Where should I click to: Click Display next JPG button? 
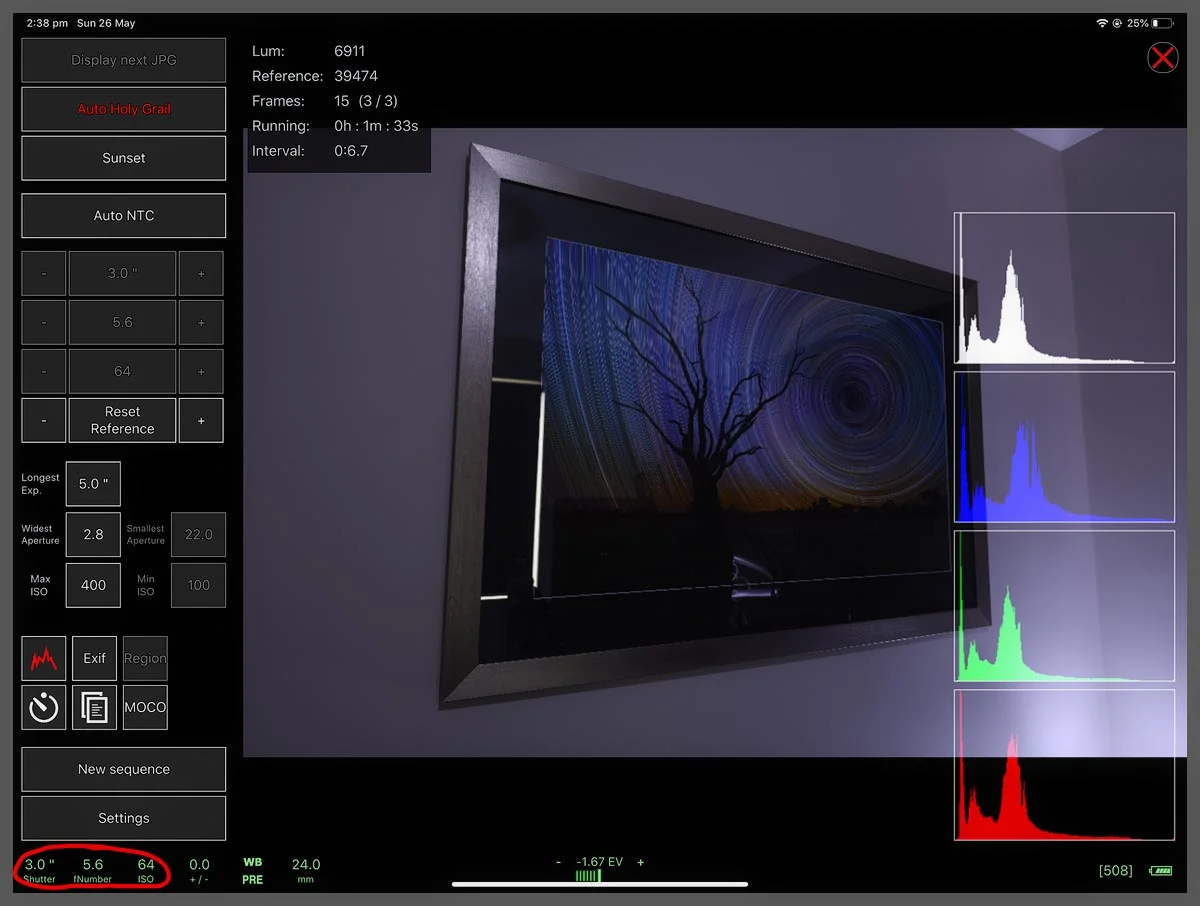[x=124, y=60]
